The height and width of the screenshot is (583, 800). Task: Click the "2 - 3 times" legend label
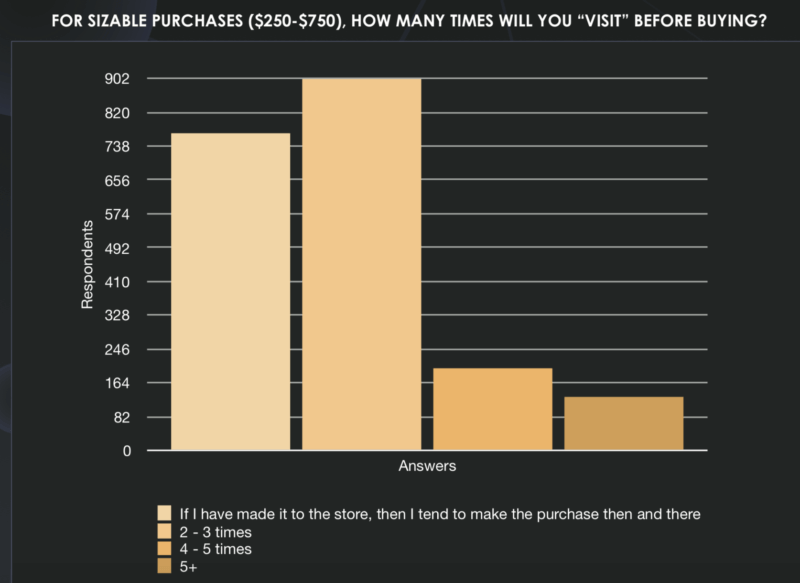(x=213, y=532)
